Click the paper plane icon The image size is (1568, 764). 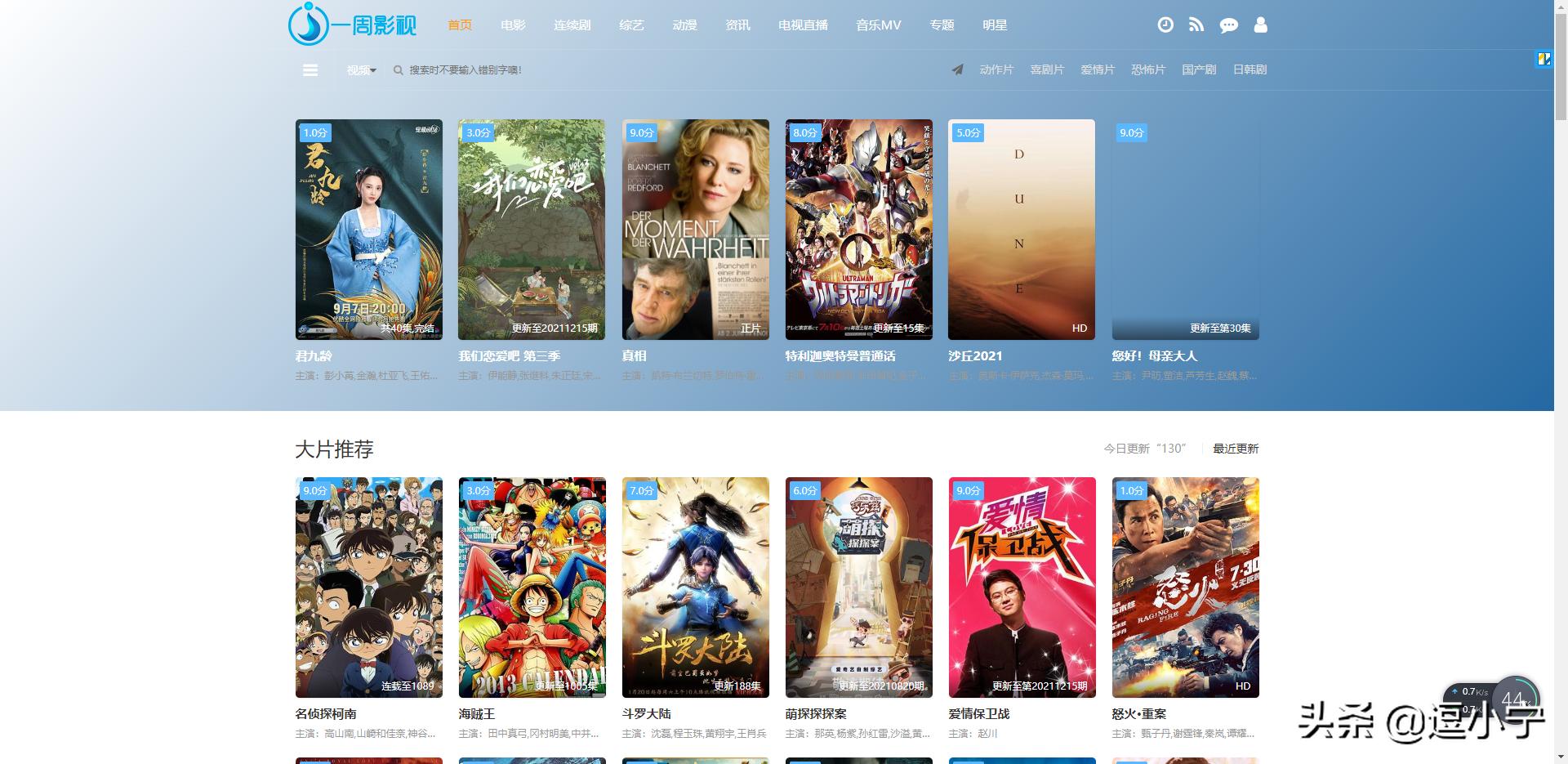pos(957,69)
